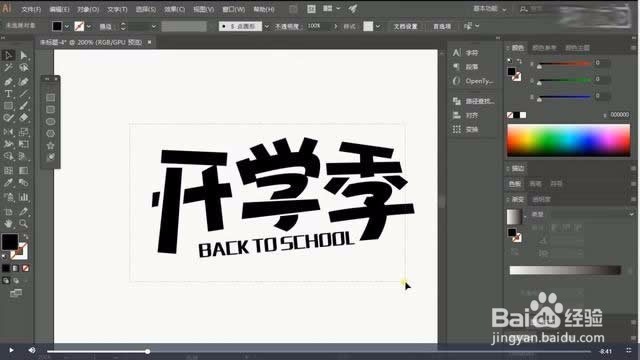This screenshot has width=640, height=360.
Task: Select the Mesh tool
Action: [x=8, y=170]
